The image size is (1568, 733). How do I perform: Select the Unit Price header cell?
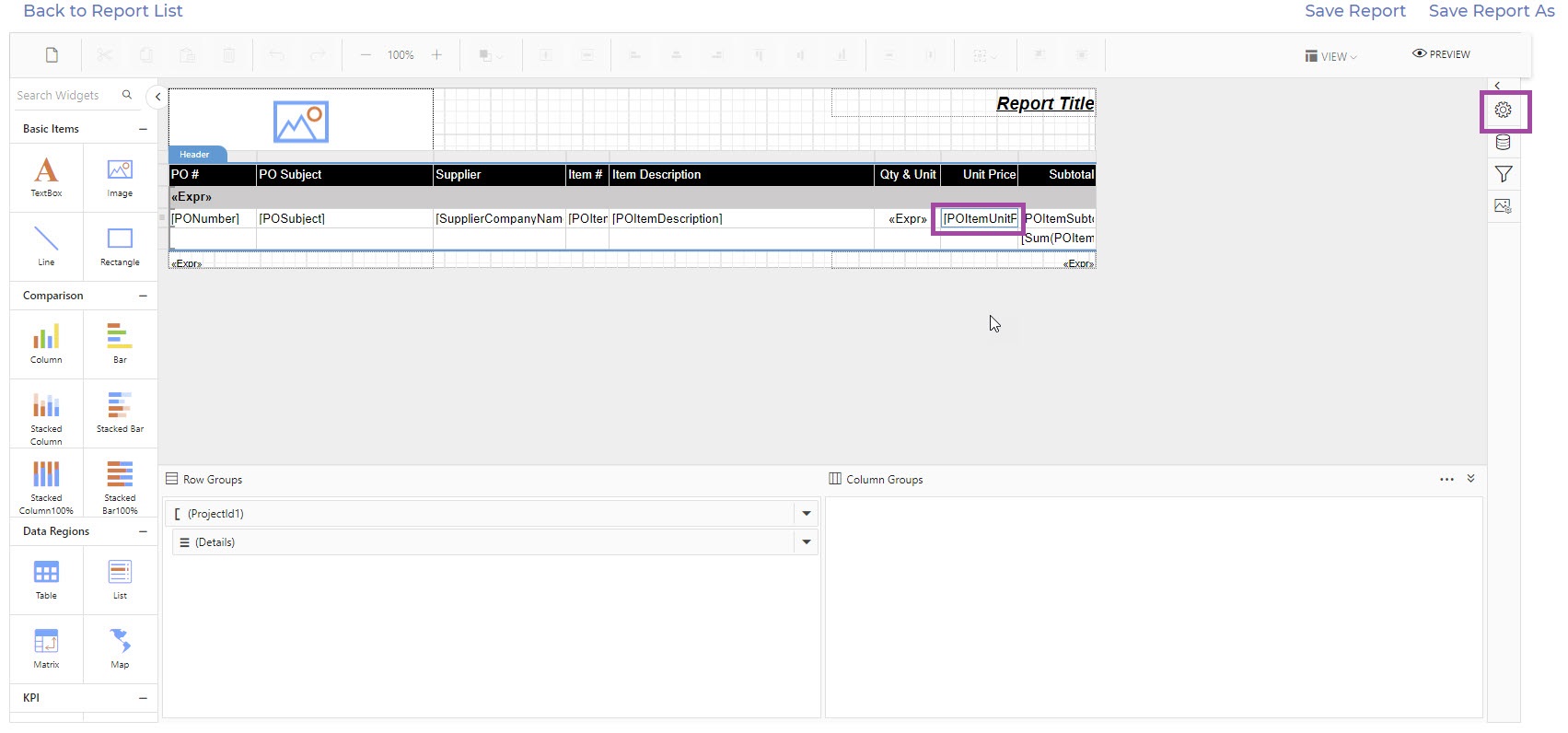pos(979,175)
